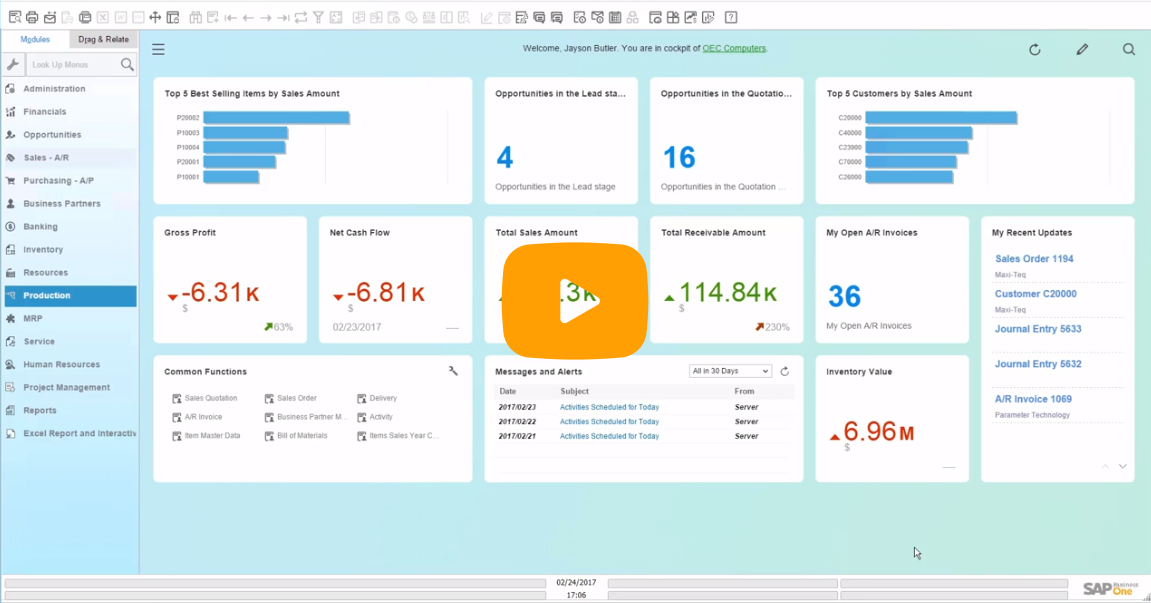This screenshot has height=603, width=1151.
Task: Click the OEC Computers company link
Action: (x=734, y=48)
